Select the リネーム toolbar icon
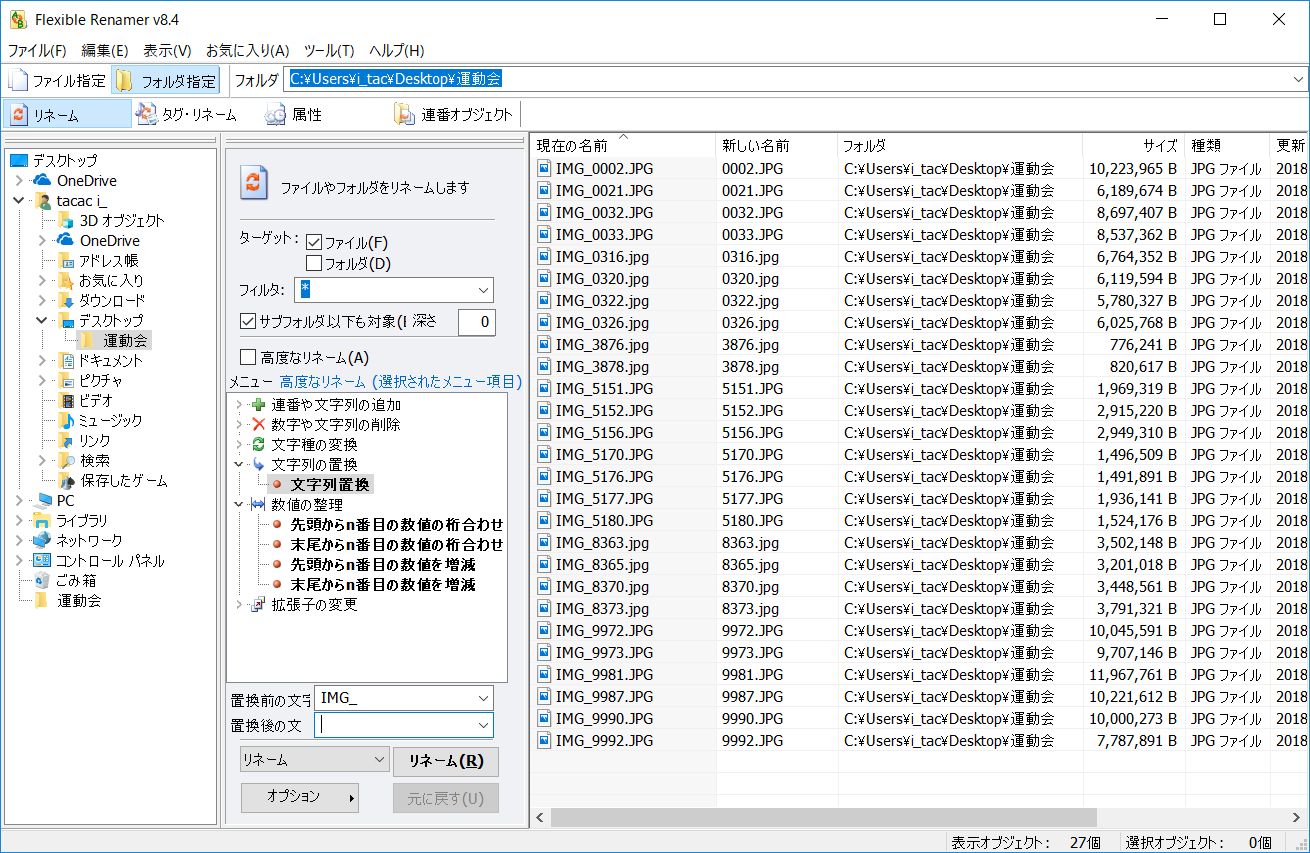The image size is (1310, 853). point(66,113)
